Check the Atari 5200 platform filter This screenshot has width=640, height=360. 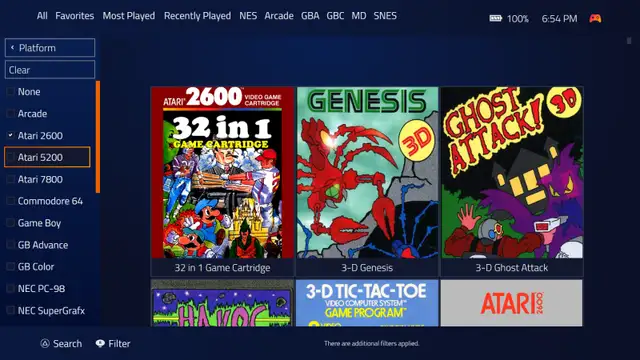click(x=11, y=157)
